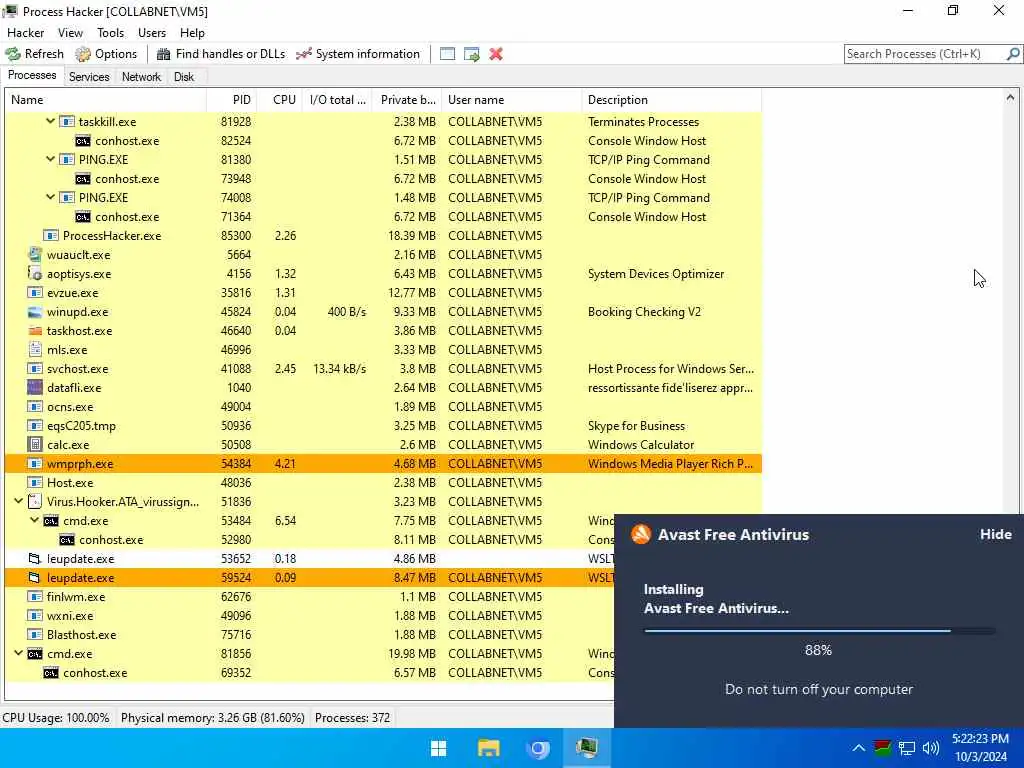Hide the Avast Free Antivirus popup
The height and width of the screenshot is (768, 1024).
click(x=995, y=534)
